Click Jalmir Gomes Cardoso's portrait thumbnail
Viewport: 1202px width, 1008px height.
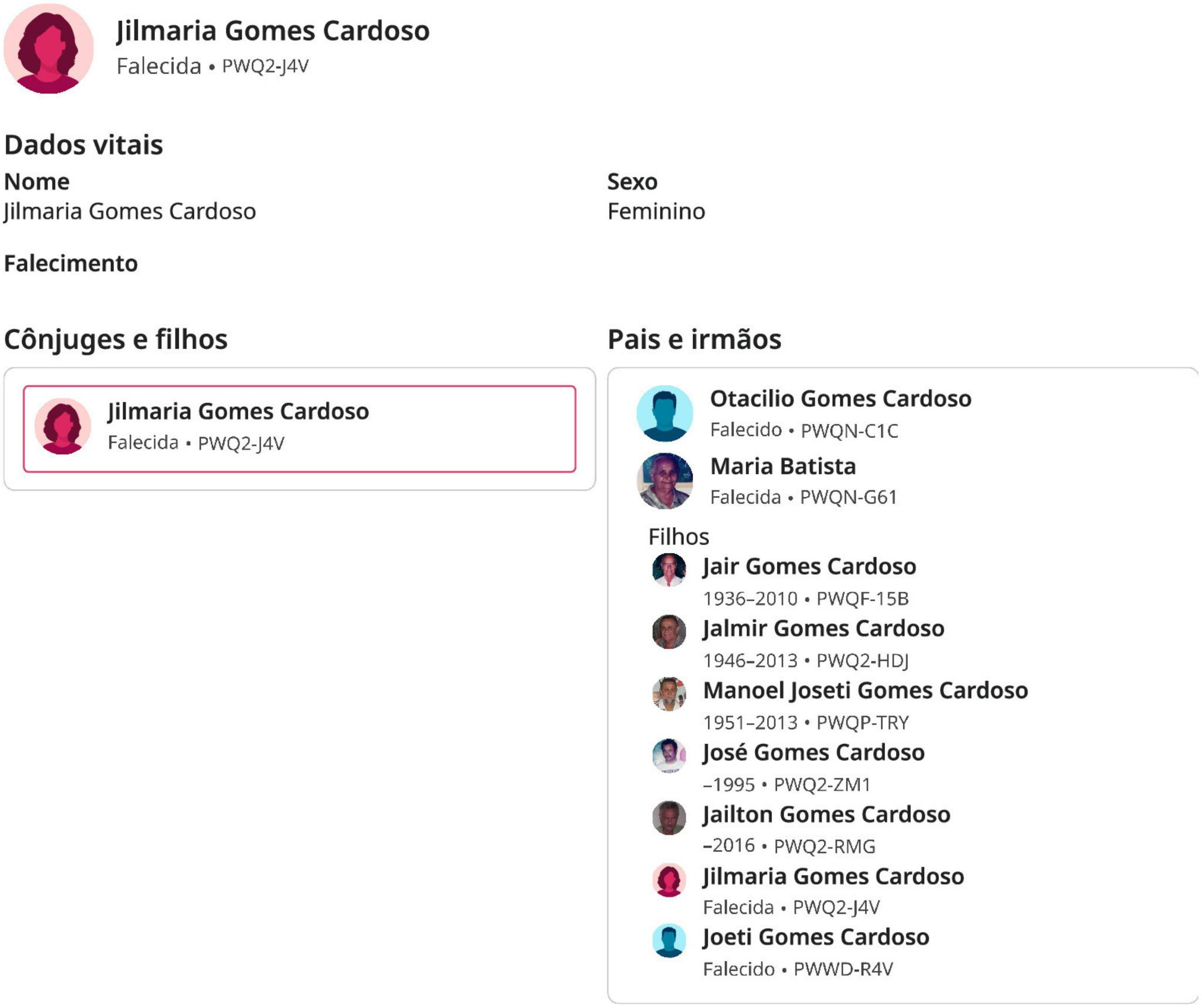coord(668,632)
